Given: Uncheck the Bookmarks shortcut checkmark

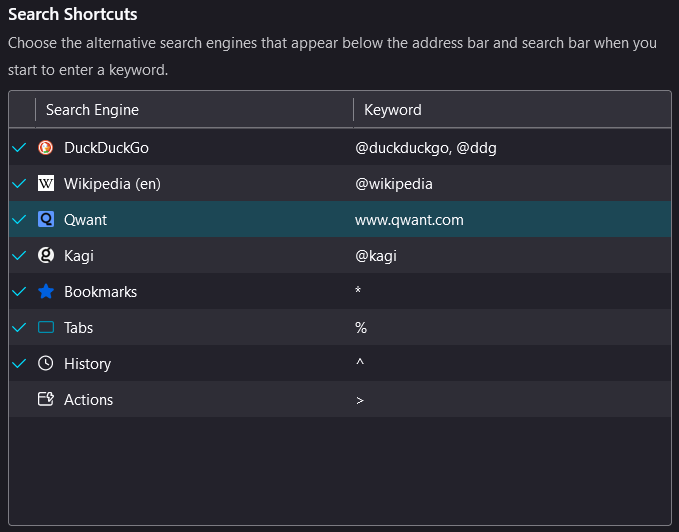Looking at the screenshot, I should pos(19,291).
